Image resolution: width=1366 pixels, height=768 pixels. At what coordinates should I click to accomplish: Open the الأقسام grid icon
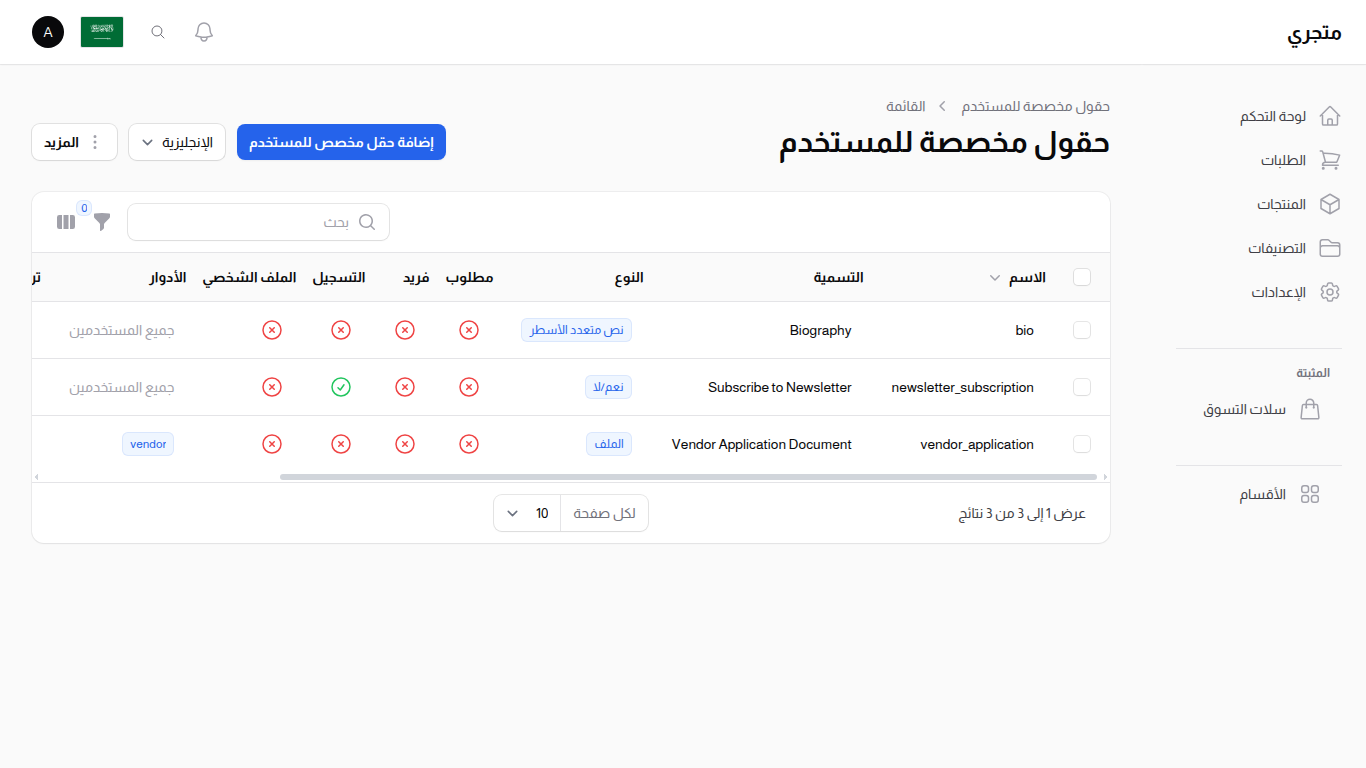point(1311,493)
